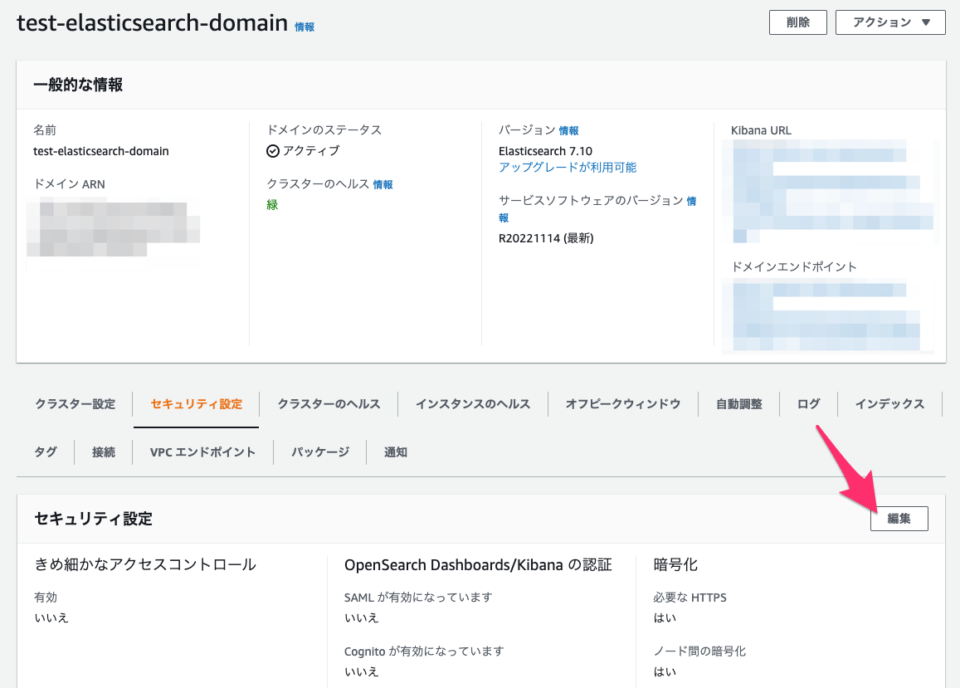Click the name value test-elasticsearch-domain under 名前
The image size is (960, 688).
tap(101, 151)
